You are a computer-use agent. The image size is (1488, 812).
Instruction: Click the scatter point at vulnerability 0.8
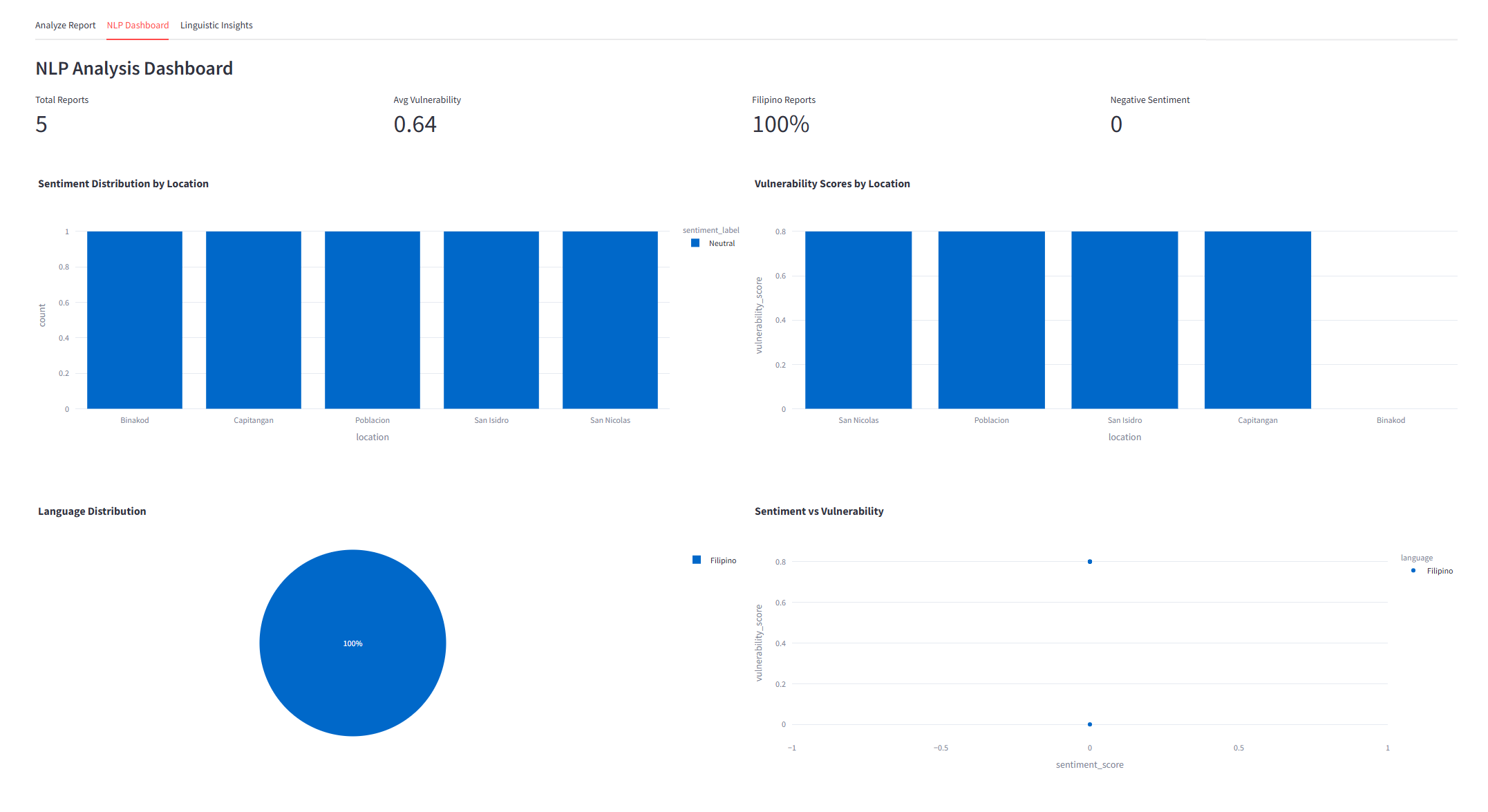tap(1090, 562)
